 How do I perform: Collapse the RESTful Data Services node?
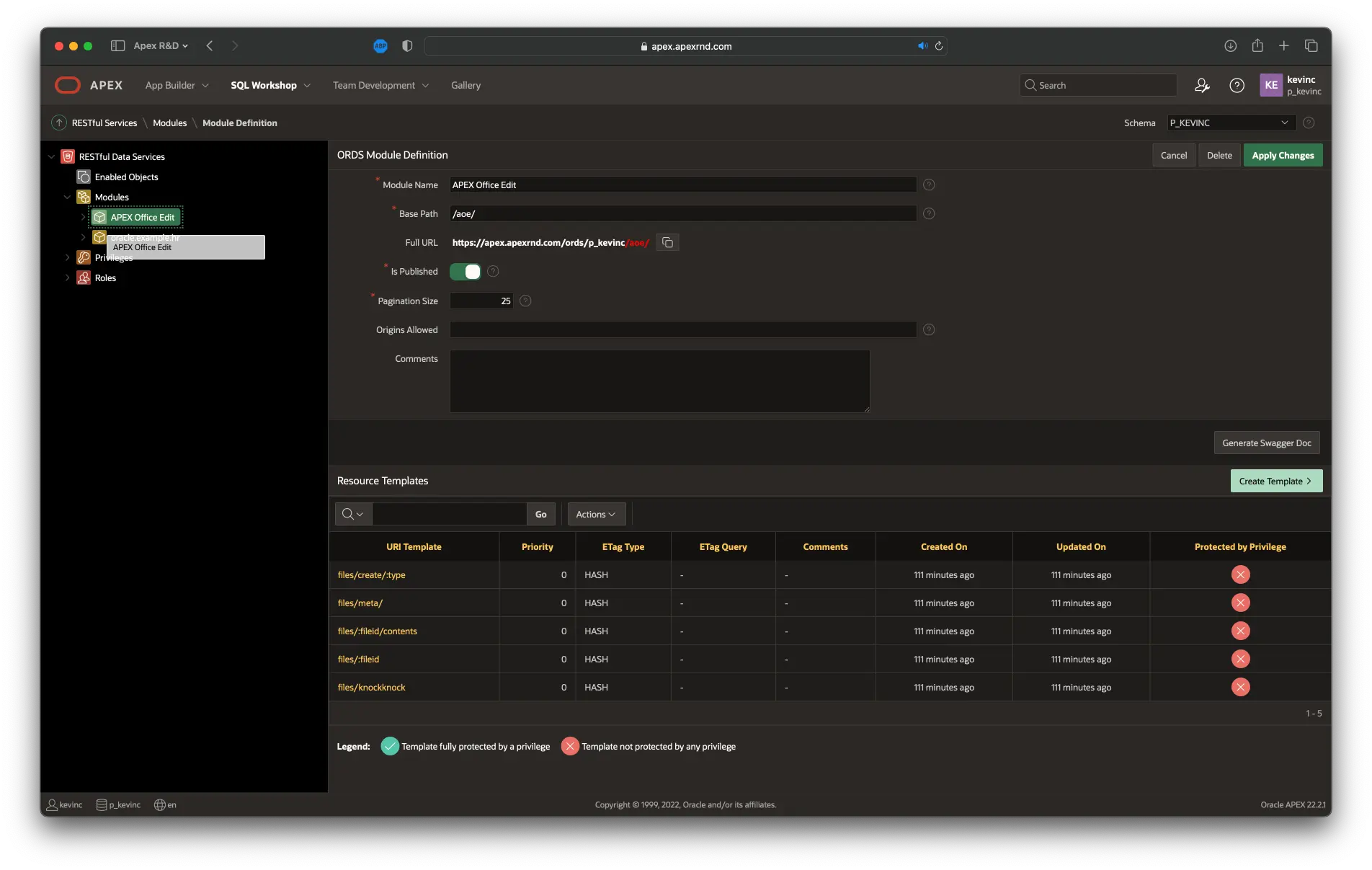(x=51, y=156)
